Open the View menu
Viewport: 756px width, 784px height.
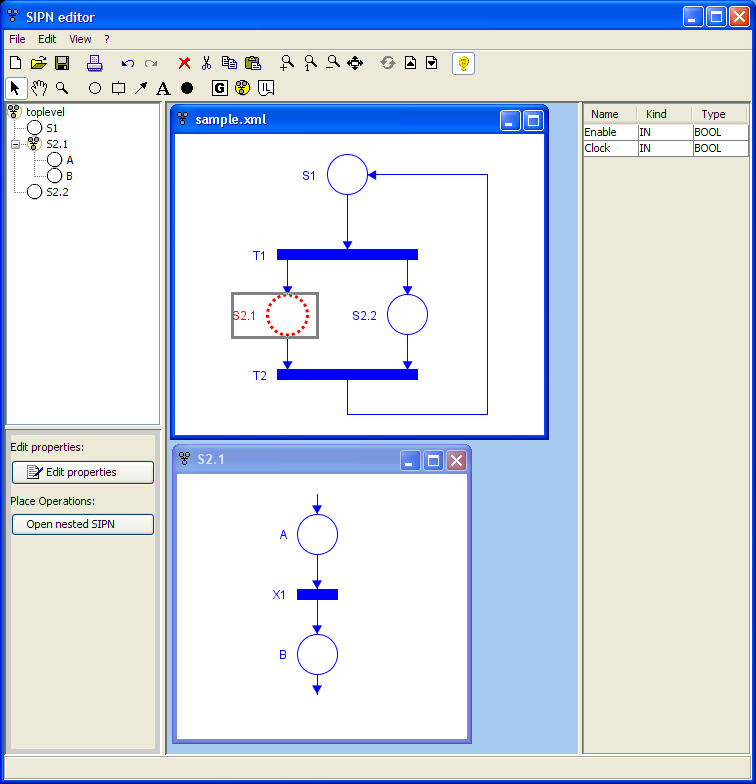(x=80, y=39)
